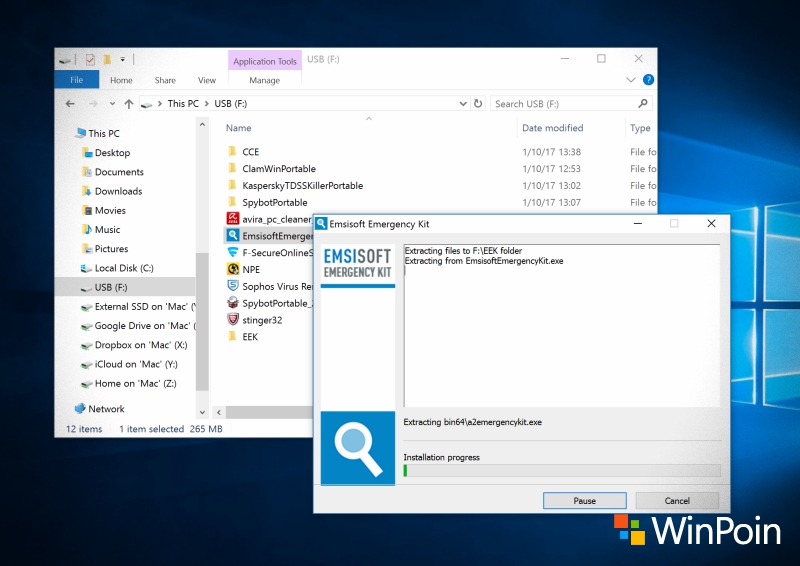Select the avira_pc_cleaner file icon
The image size is (800, 566).
[x=233, y=218]
